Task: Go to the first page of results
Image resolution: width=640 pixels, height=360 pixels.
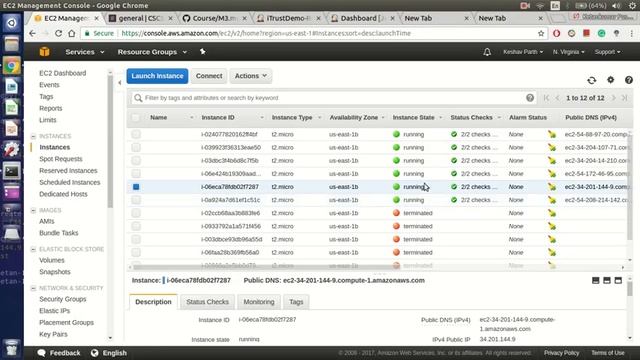Action: point(546,98)
